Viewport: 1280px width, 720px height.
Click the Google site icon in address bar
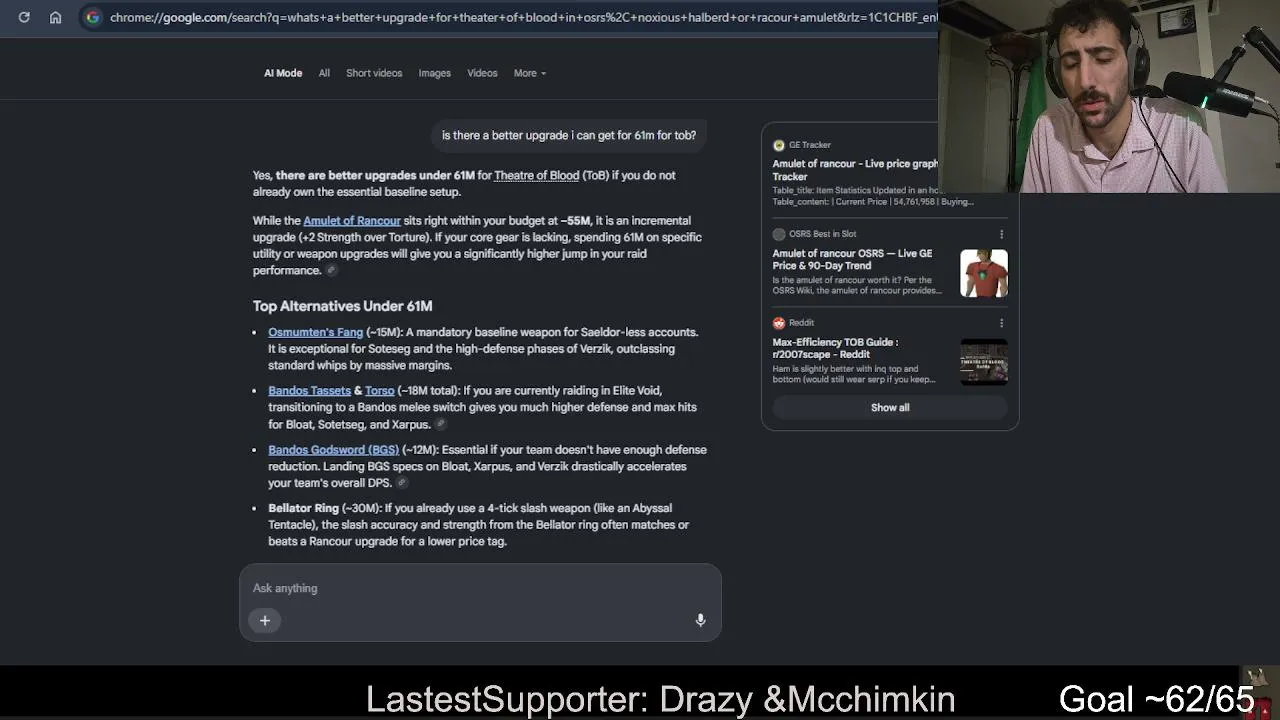(x=92, y=17)
